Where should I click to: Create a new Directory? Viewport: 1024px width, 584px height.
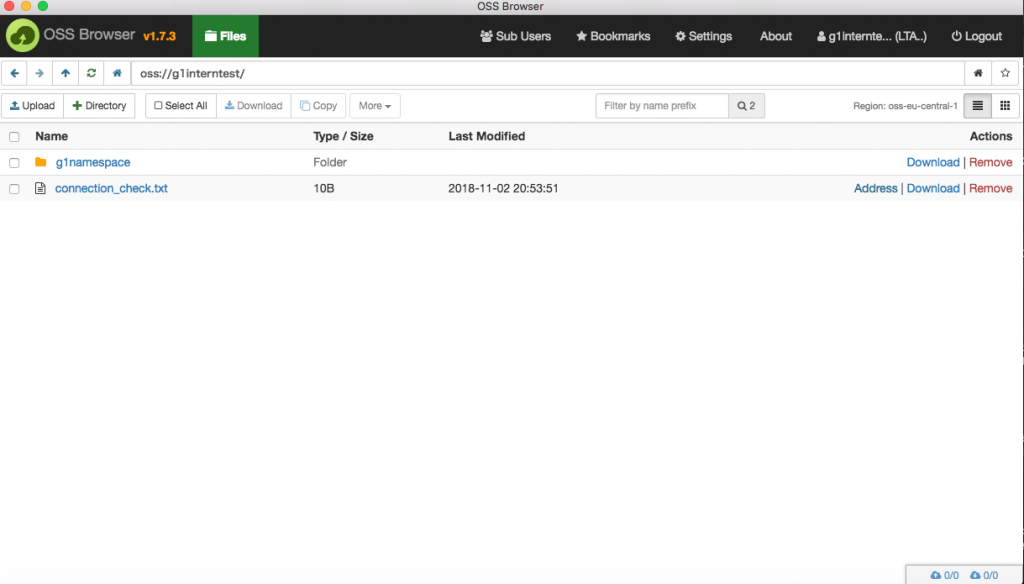(99, 106)
